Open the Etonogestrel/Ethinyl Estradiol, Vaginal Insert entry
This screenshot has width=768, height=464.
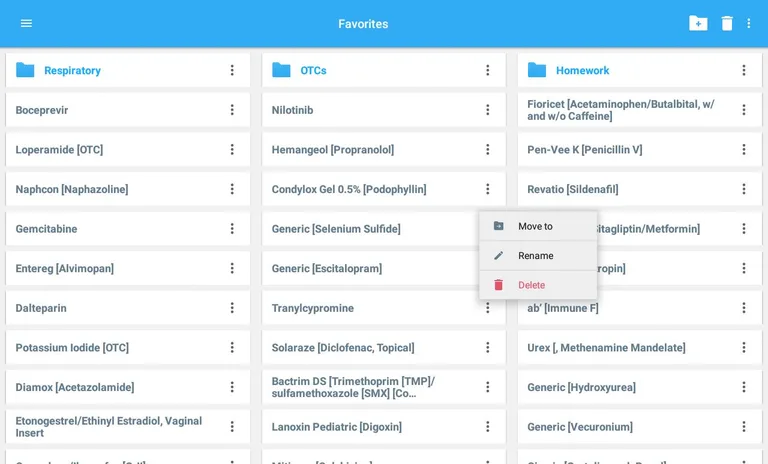[x=127, y=427]
